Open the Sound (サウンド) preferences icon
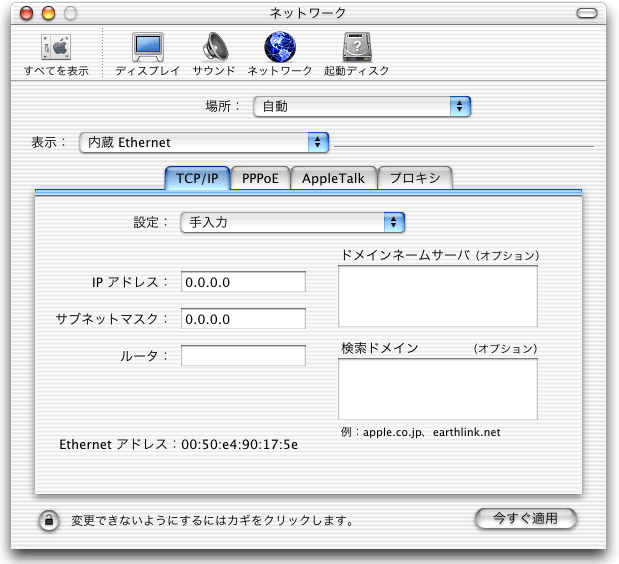This screenshot has height=564, width=619. click(x=215, y=47)
